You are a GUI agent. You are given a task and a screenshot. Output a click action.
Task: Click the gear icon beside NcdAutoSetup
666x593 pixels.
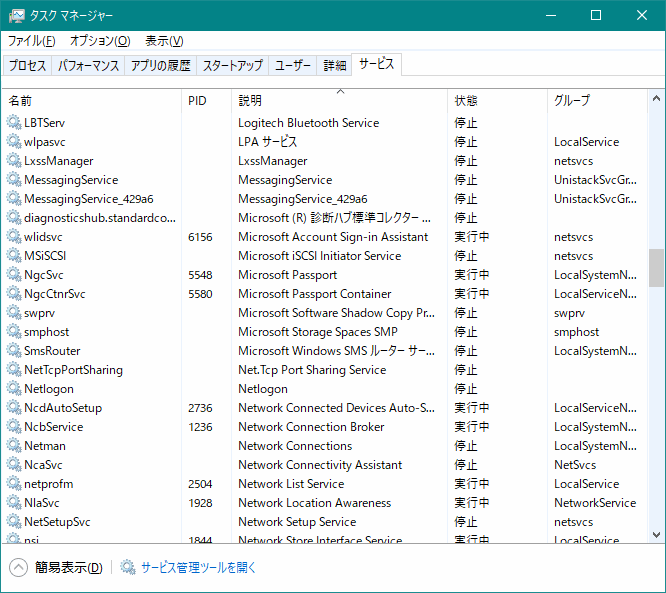click(14, 408)
